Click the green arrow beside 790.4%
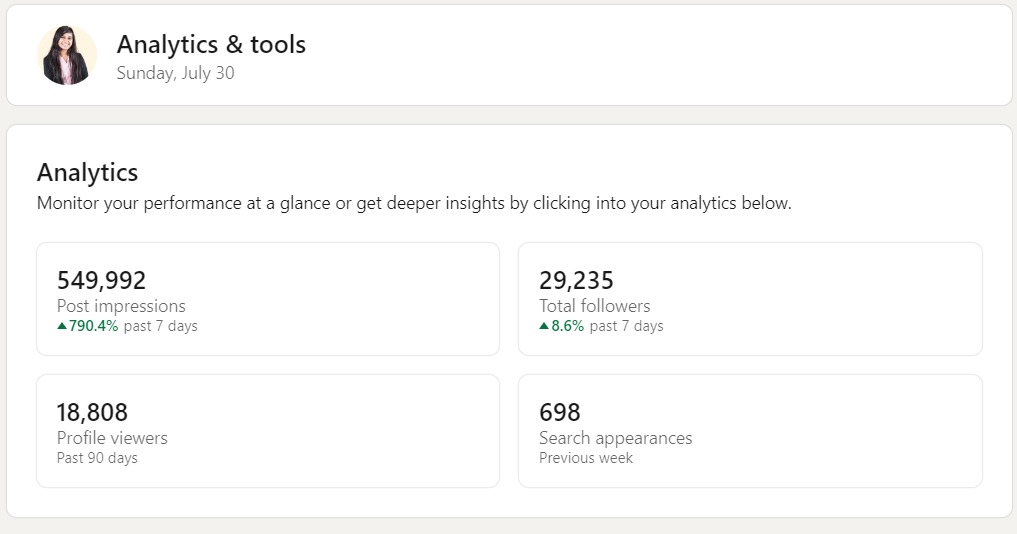The width and height of the screenshot is (1017, 534). point(62,326)
